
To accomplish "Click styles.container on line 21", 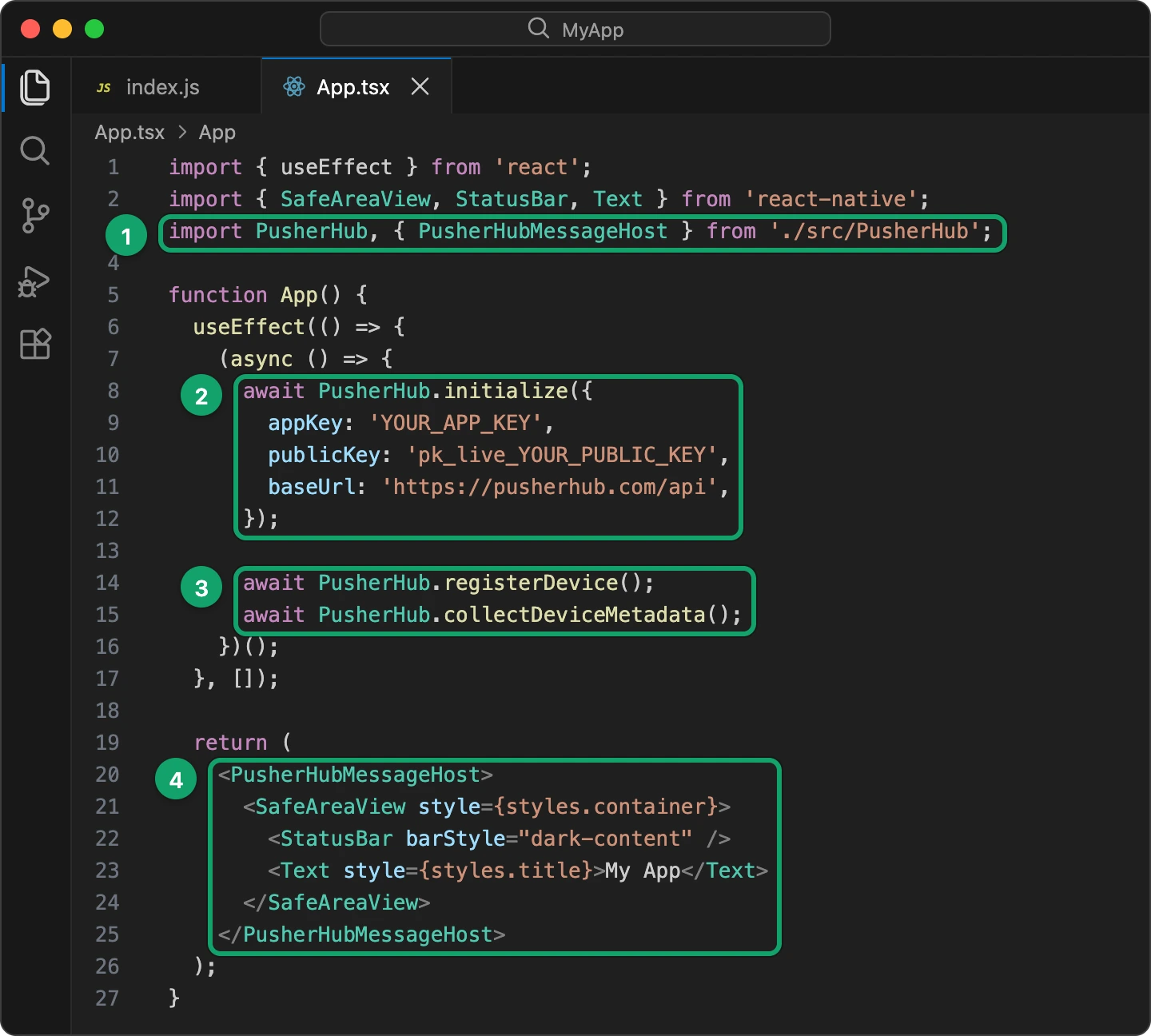I will click(606, 807).
